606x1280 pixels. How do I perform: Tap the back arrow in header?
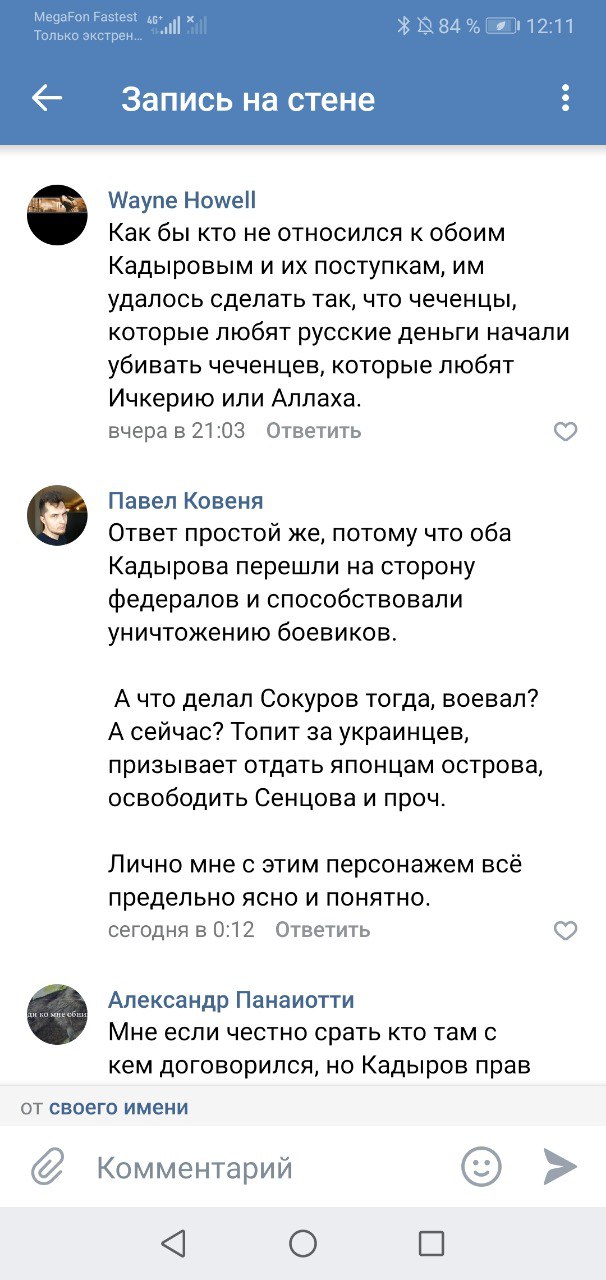pos(47,98)
